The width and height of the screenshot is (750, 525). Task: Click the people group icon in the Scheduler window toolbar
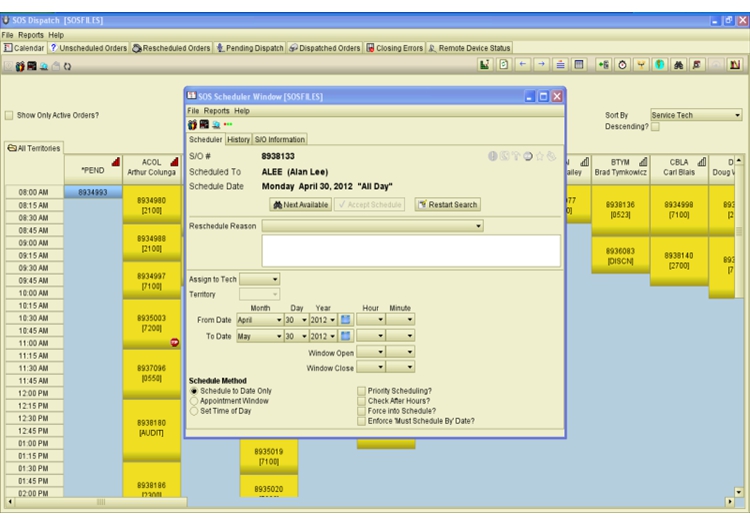tap(192, 125)
